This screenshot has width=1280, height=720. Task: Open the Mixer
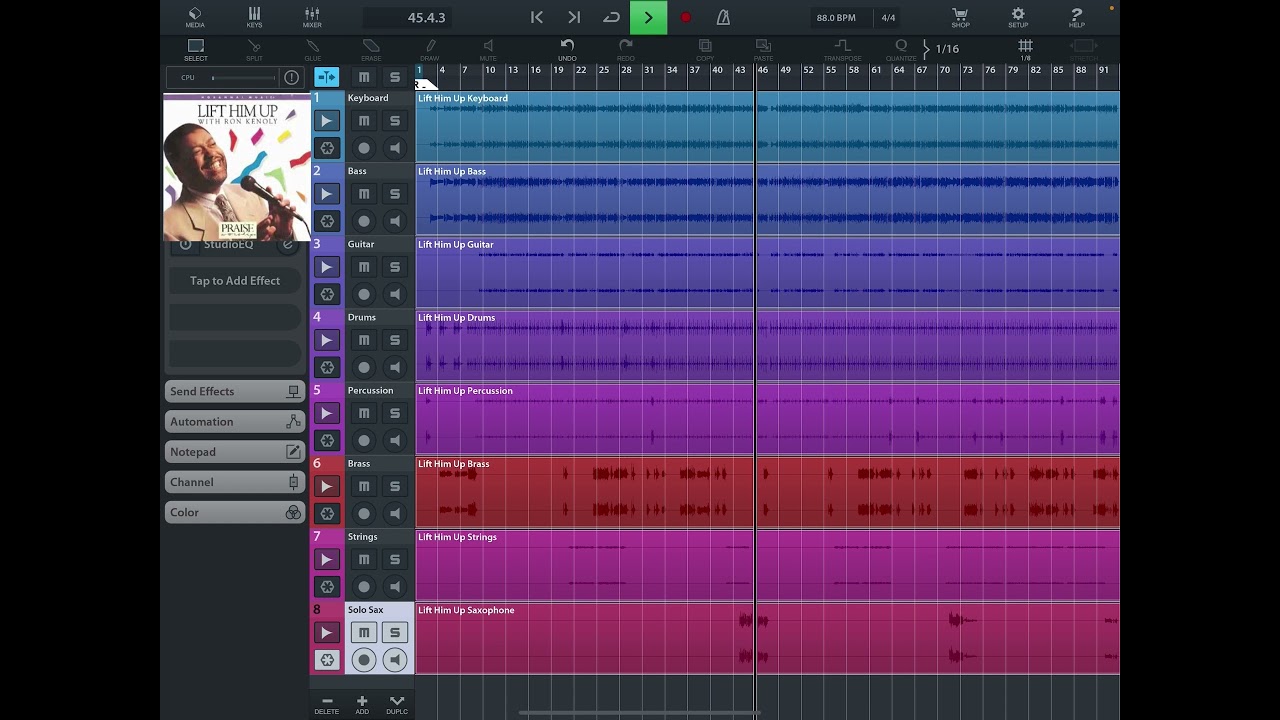pos(312,17)
